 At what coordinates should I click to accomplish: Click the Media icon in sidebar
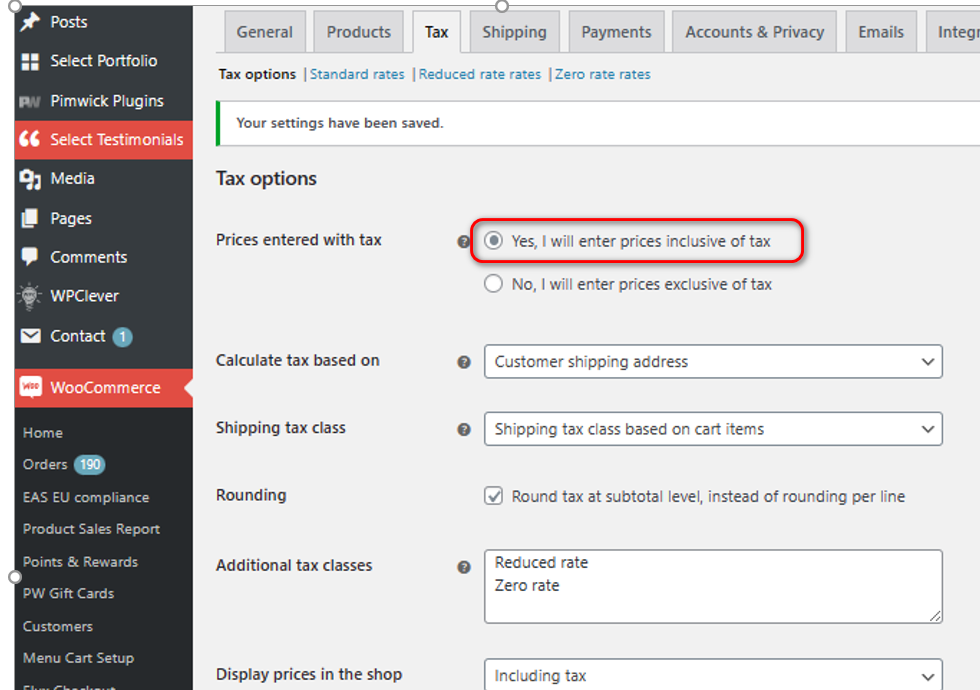pyautogui.click(x=30, y=179)
